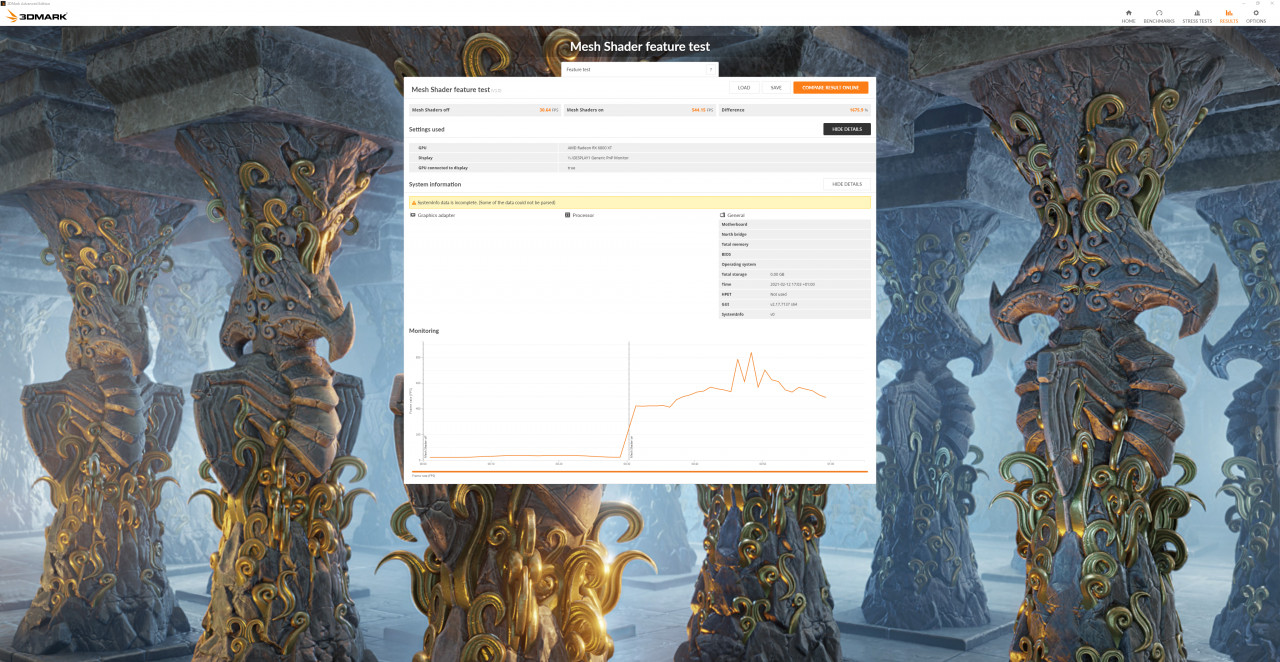The image size is (1280, 662).
Task: Click the Total storage row
Action: [x=795, y=274]
